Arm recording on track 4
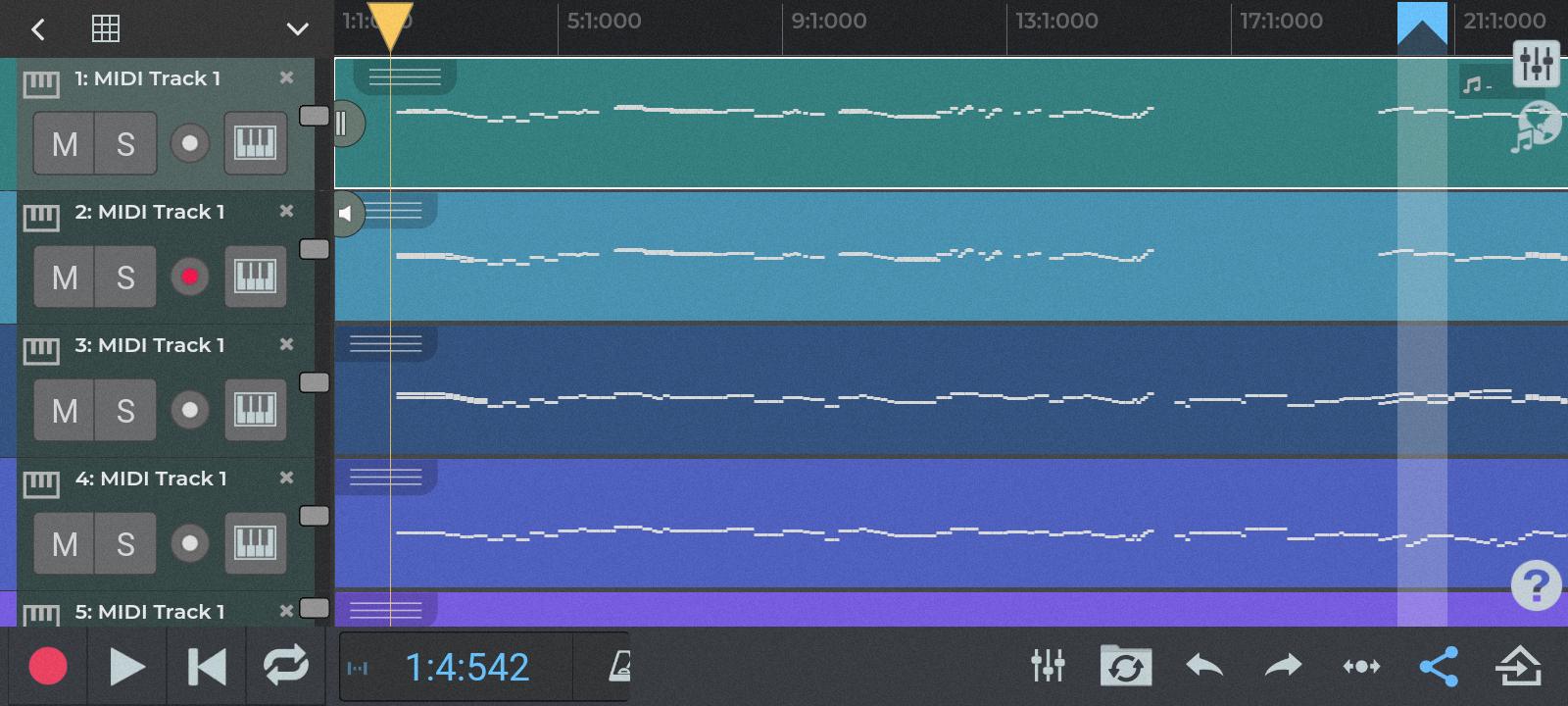Viewport: 1568px width, 706px height. [x=190, y=543]
